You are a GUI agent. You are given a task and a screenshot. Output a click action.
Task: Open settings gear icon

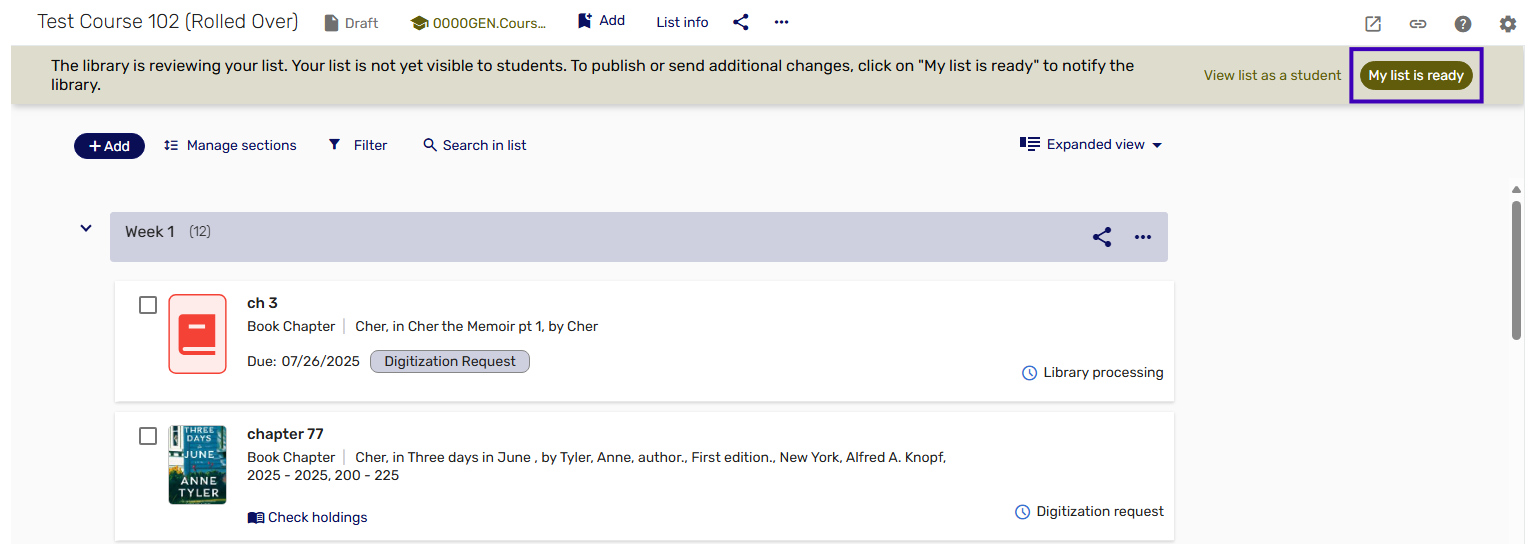1508,24
